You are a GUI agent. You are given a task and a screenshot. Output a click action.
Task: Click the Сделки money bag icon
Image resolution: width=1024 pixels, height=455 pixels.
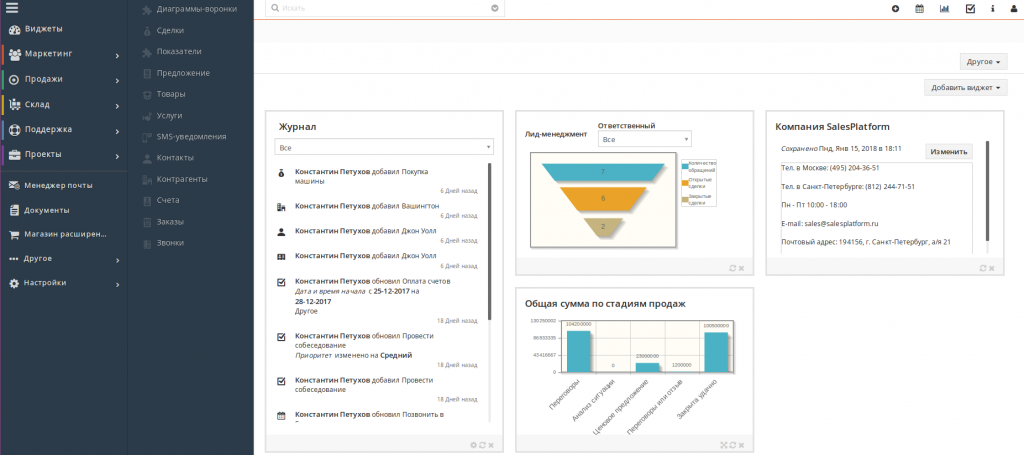click(147, 31)
